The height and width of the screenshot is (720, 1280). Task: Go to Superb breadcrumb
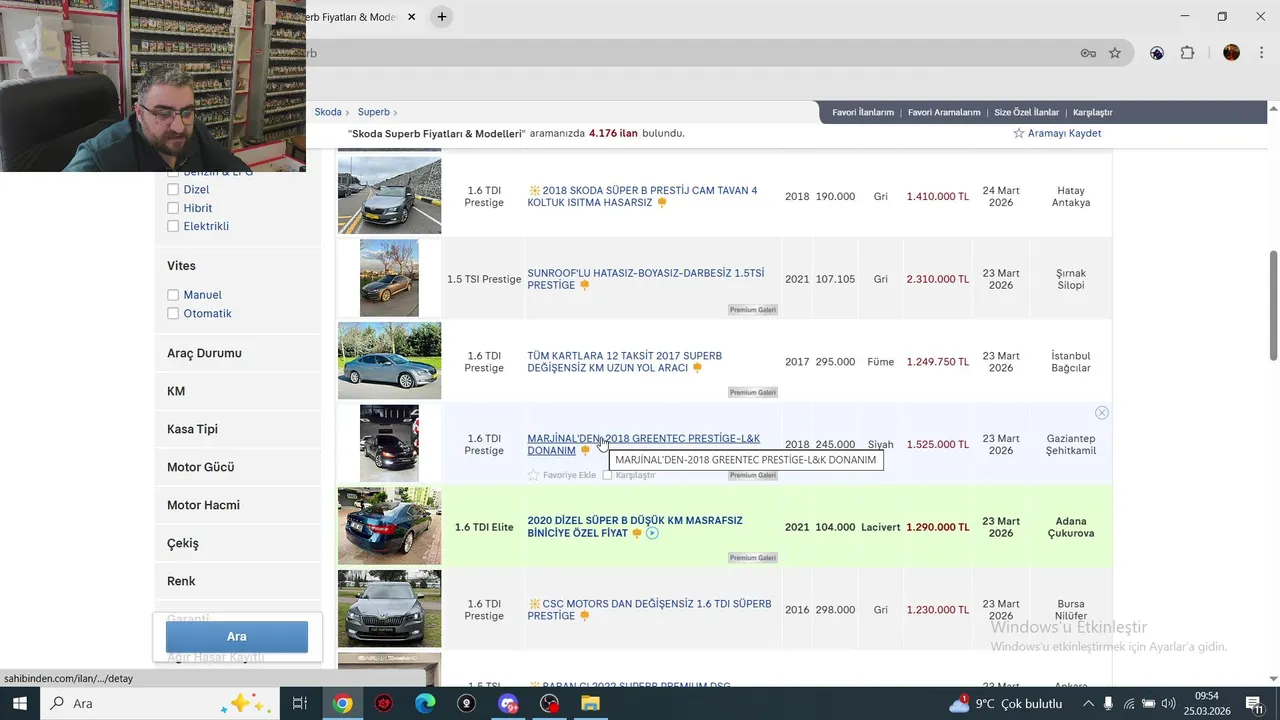pos(374,112)
